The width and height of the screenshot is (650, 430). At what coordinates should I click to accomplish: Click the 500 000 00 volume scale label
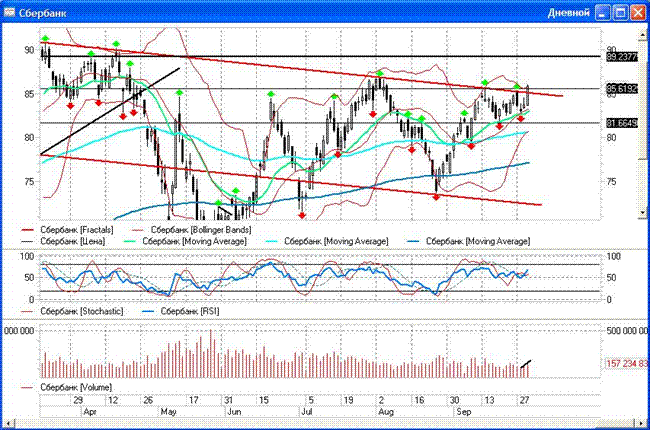click(x=627, y=330)
